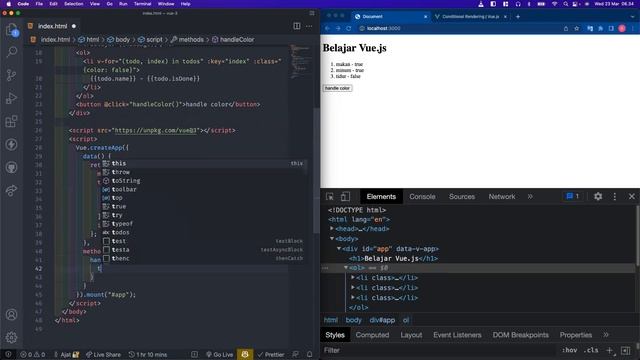
Task: Open the Search view in VS Code
Action: 12,52
